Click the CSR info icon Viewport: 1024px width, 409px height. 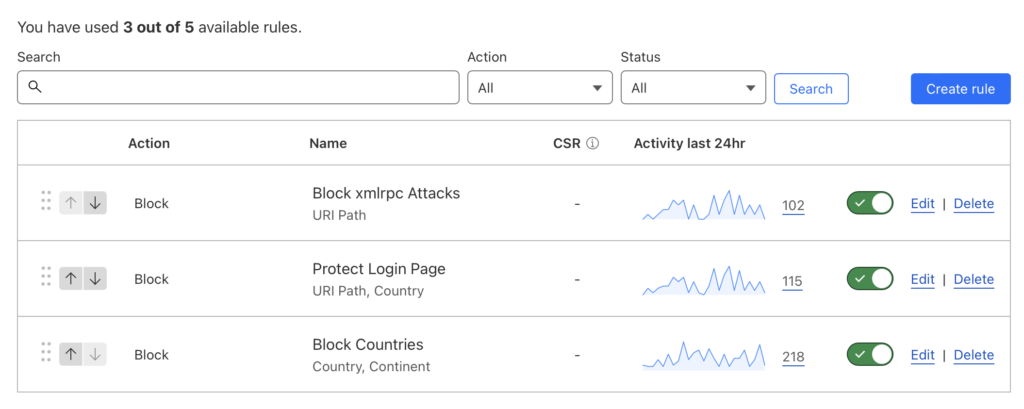tap(592, 143)
